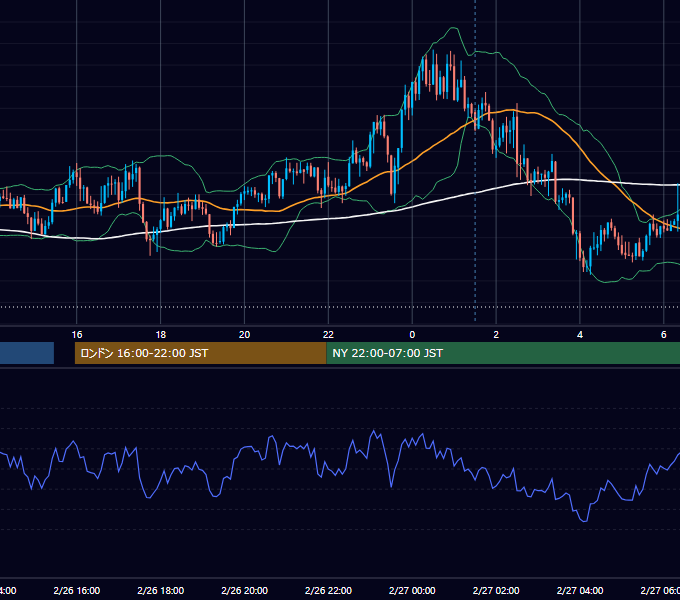Viewport: 680px width, 600px height.
Task: Click the upper time axis label 2
Action: 496,335
